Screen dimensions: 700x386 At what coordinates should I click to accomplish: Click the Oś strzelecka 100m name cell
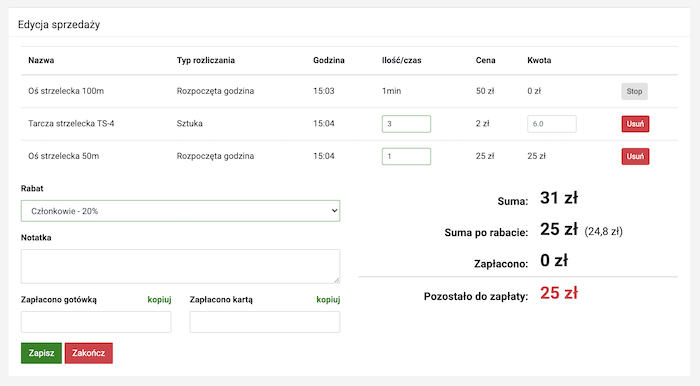coord(66,91)
